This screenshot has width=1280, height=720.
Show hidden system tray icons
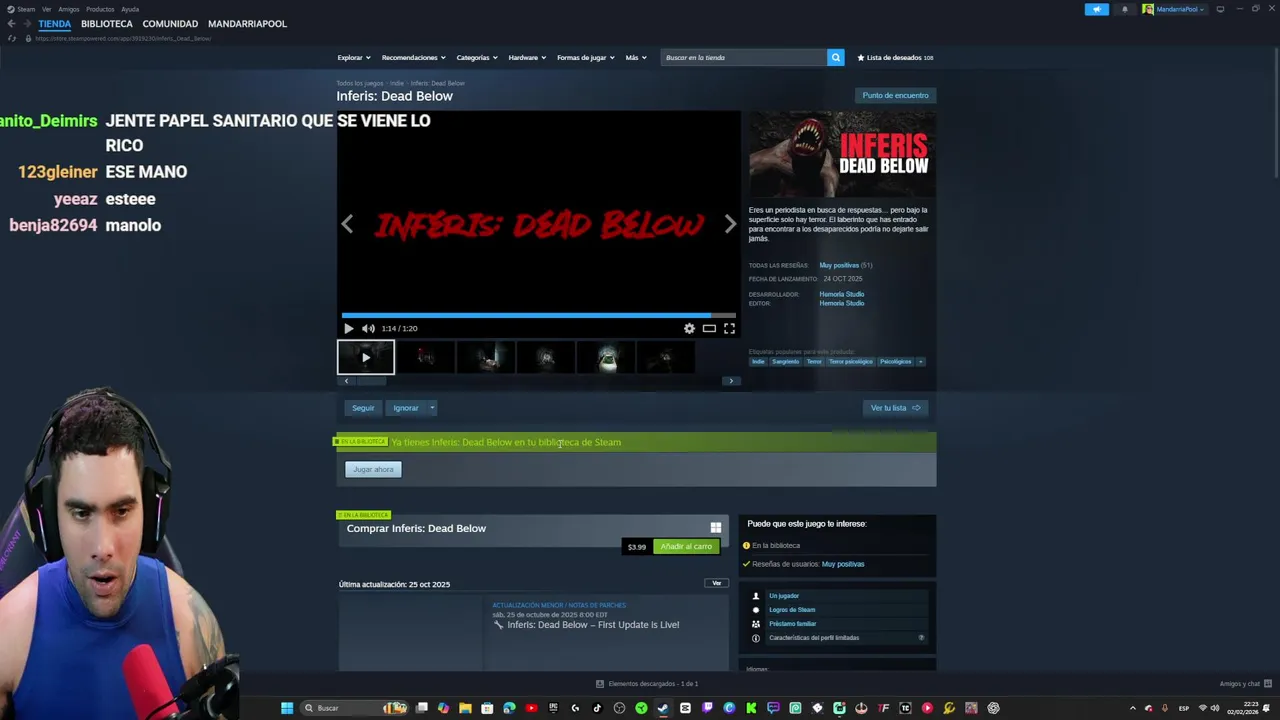coord(1132,708)
